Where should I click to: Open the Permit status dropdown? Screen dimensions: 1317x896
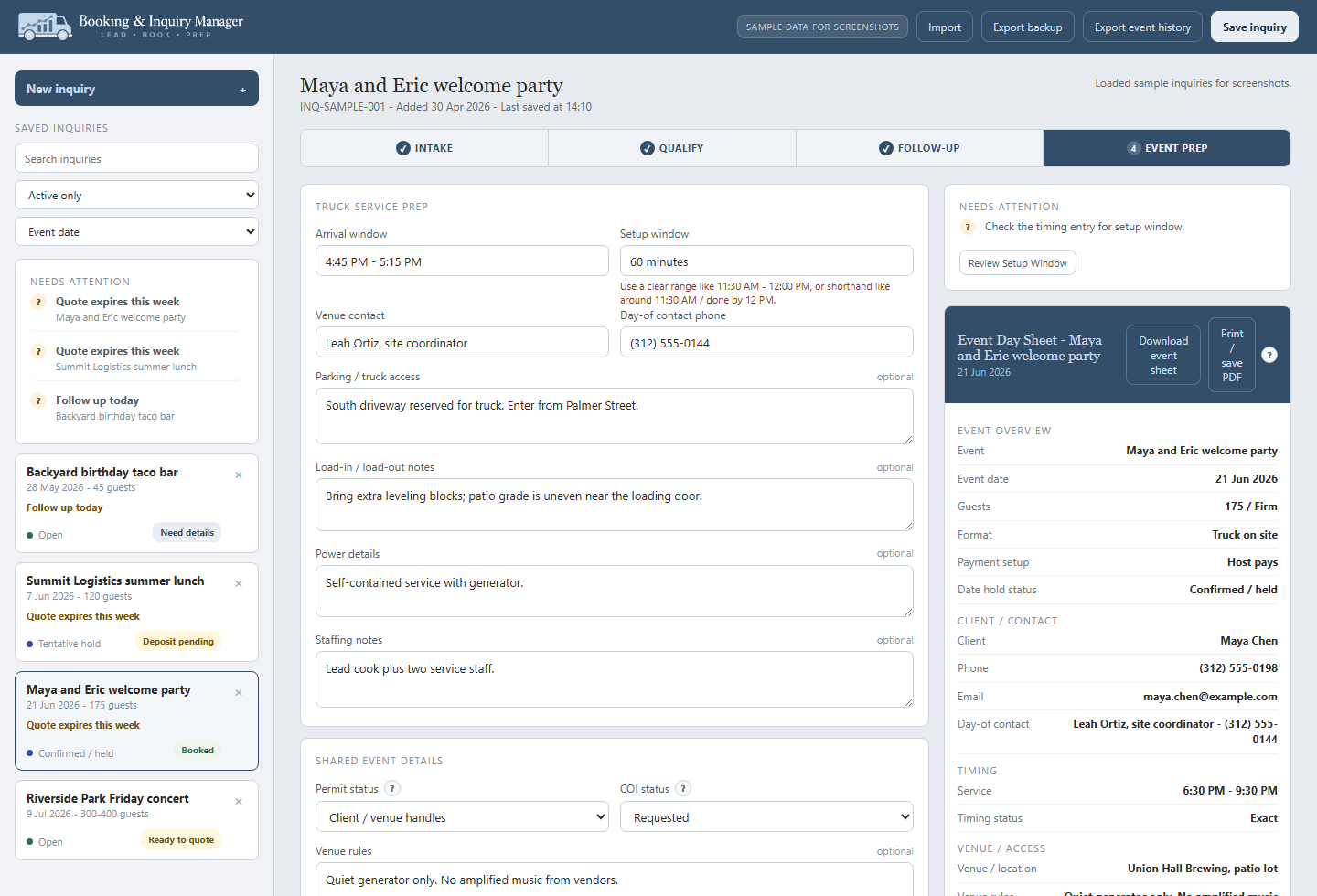(x=462, y=816)
